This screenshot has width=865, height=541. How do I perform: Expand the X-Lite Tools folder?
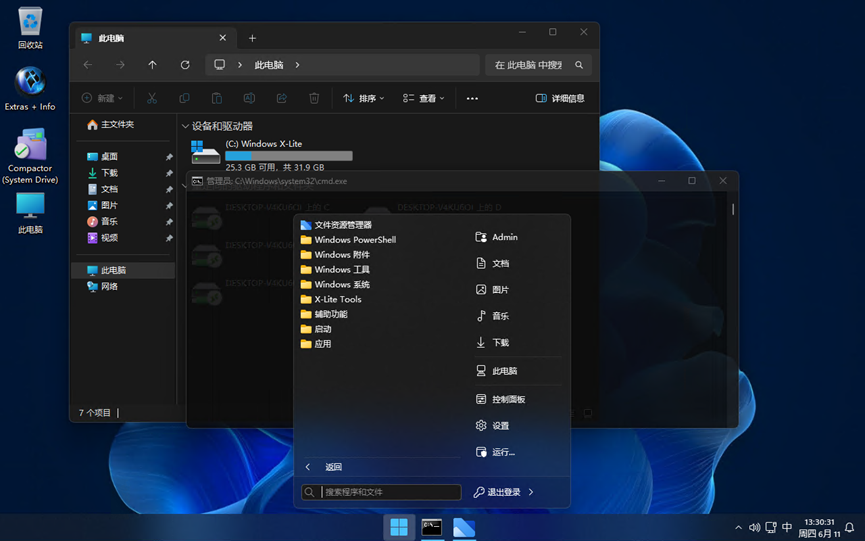tap(331, 299)
